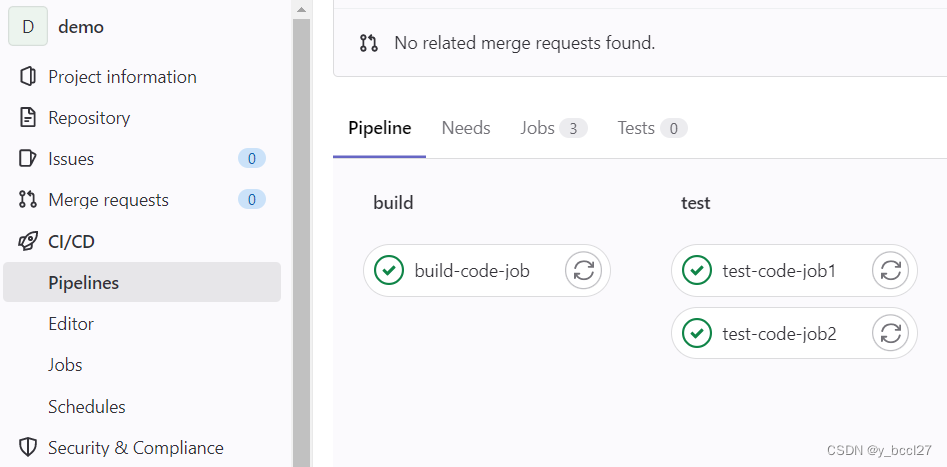This screenshot has width=947, height=467.
Task: Retry the test-code-job1 job
Action: point(892,270)
